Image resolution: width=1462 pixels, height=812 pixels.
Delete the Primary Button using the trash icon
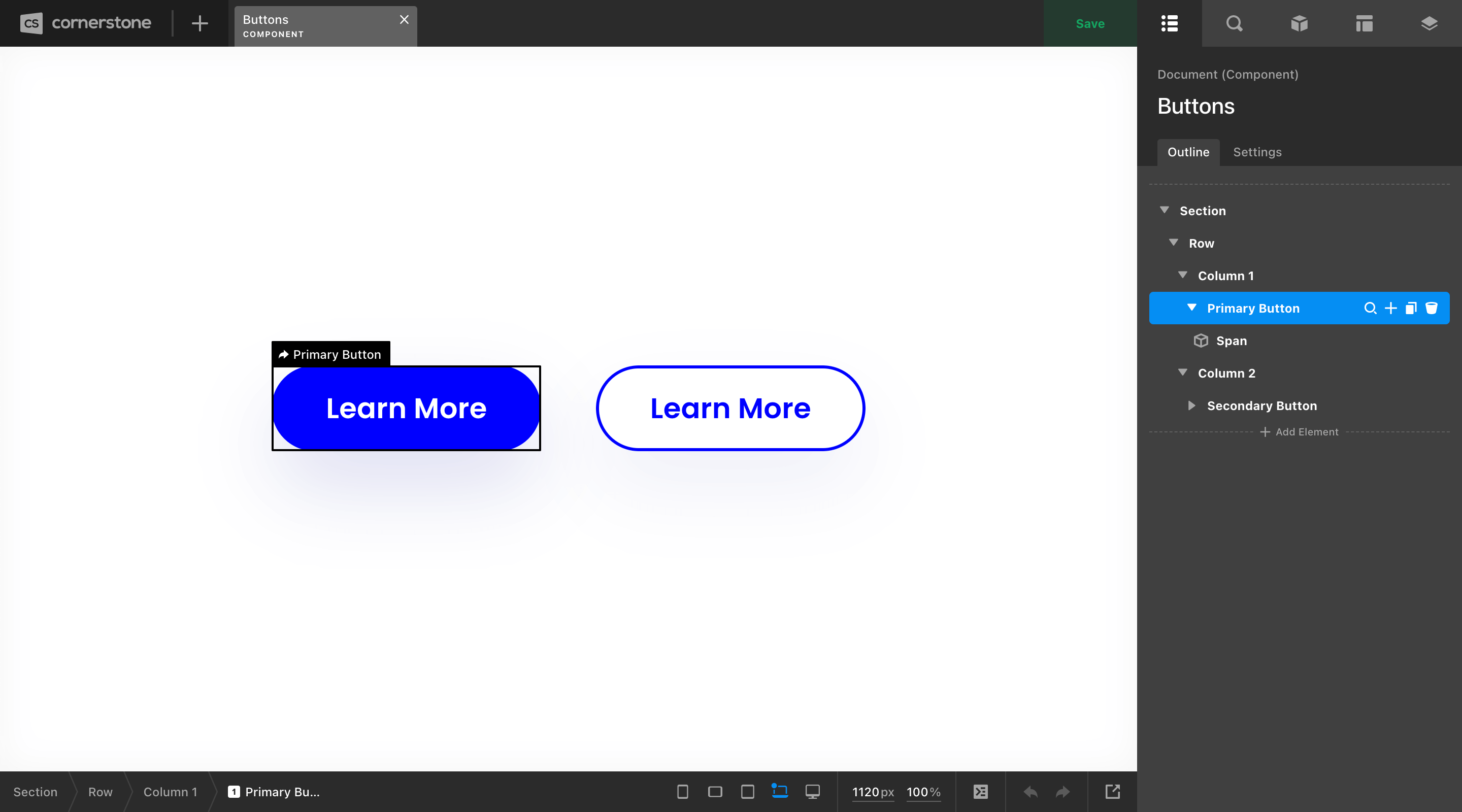(x=1433, y=308)
